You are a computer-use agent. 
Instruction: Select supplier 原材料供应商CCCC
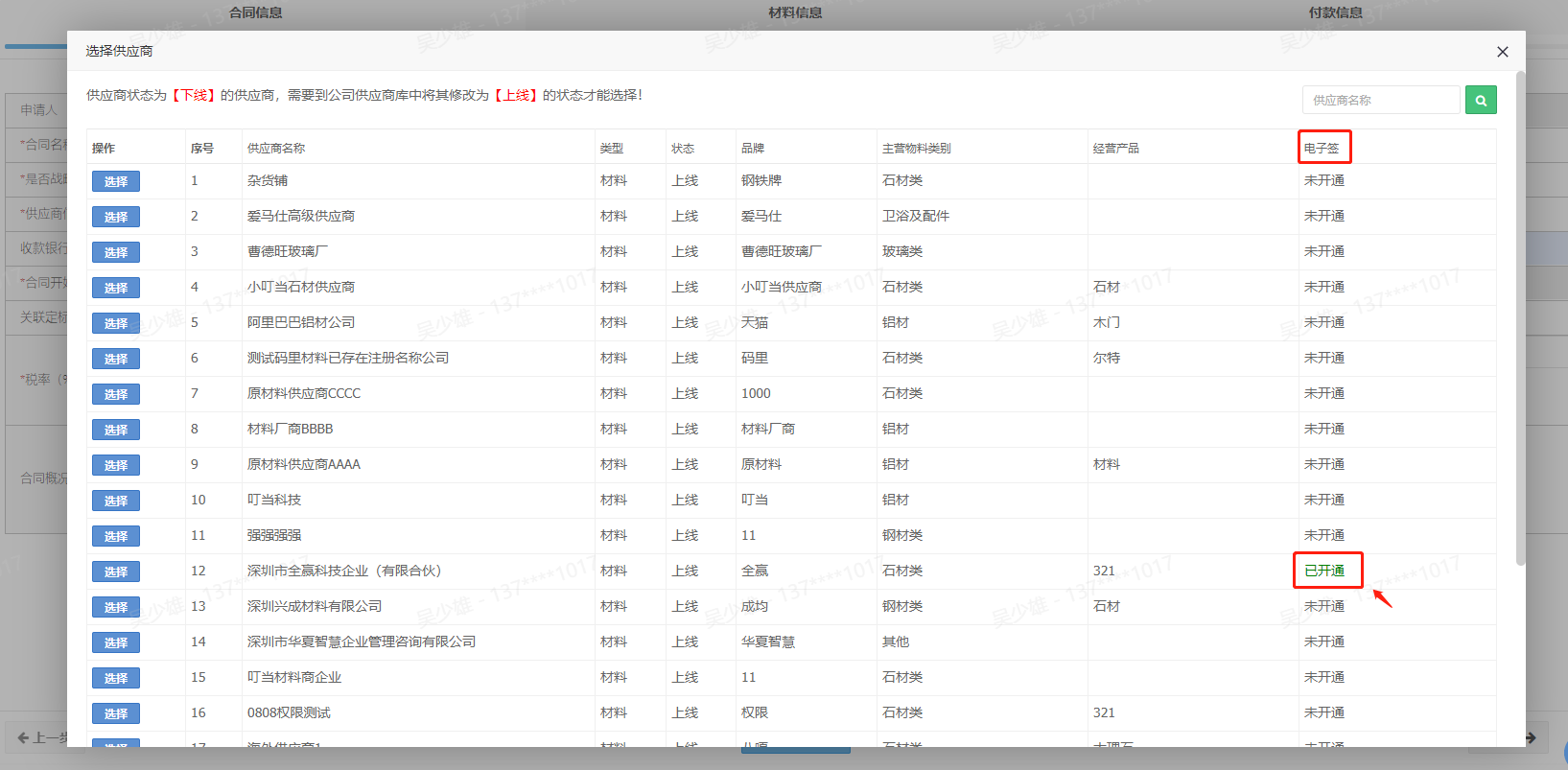pyautogui.click(x=116, y=394)
